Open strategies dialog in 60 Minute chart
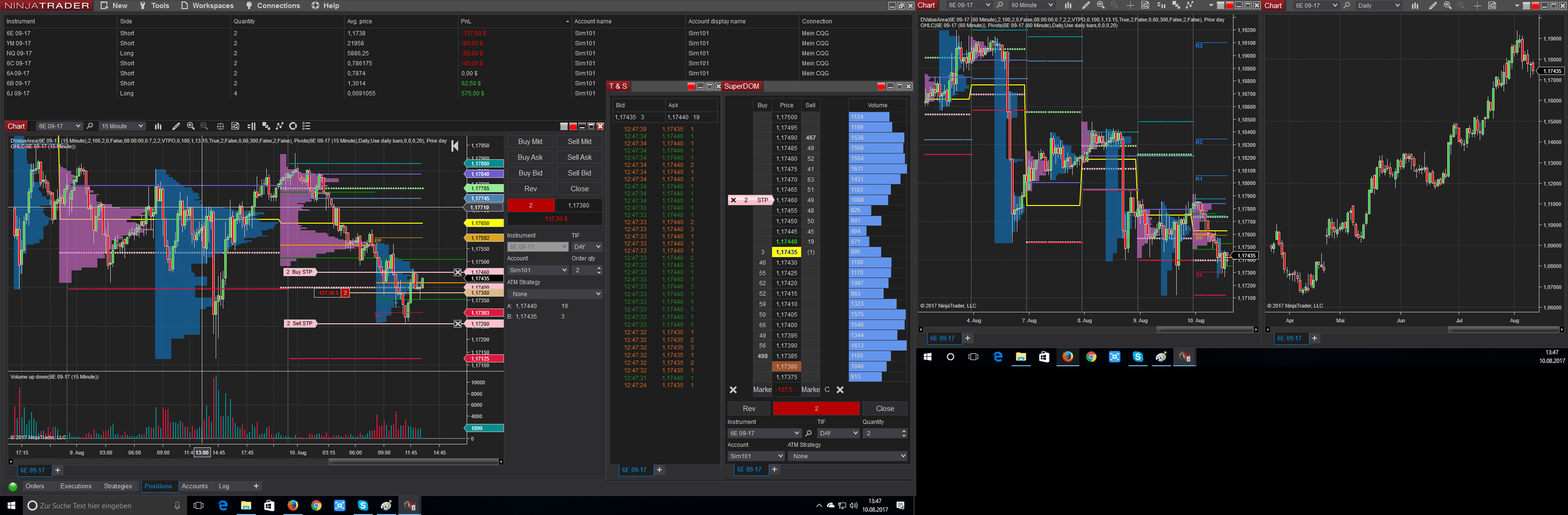Screen dimensions: 1568x515 (1190, 5)
